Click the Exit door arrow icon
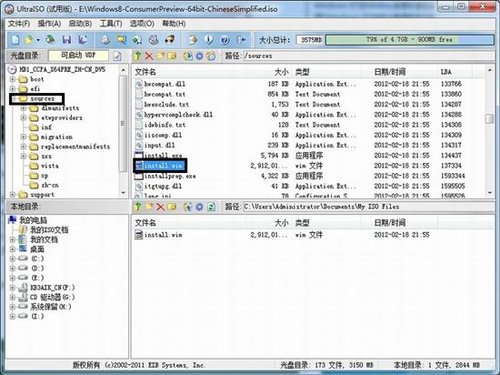500x375 pixels. (x=241, y=40)
